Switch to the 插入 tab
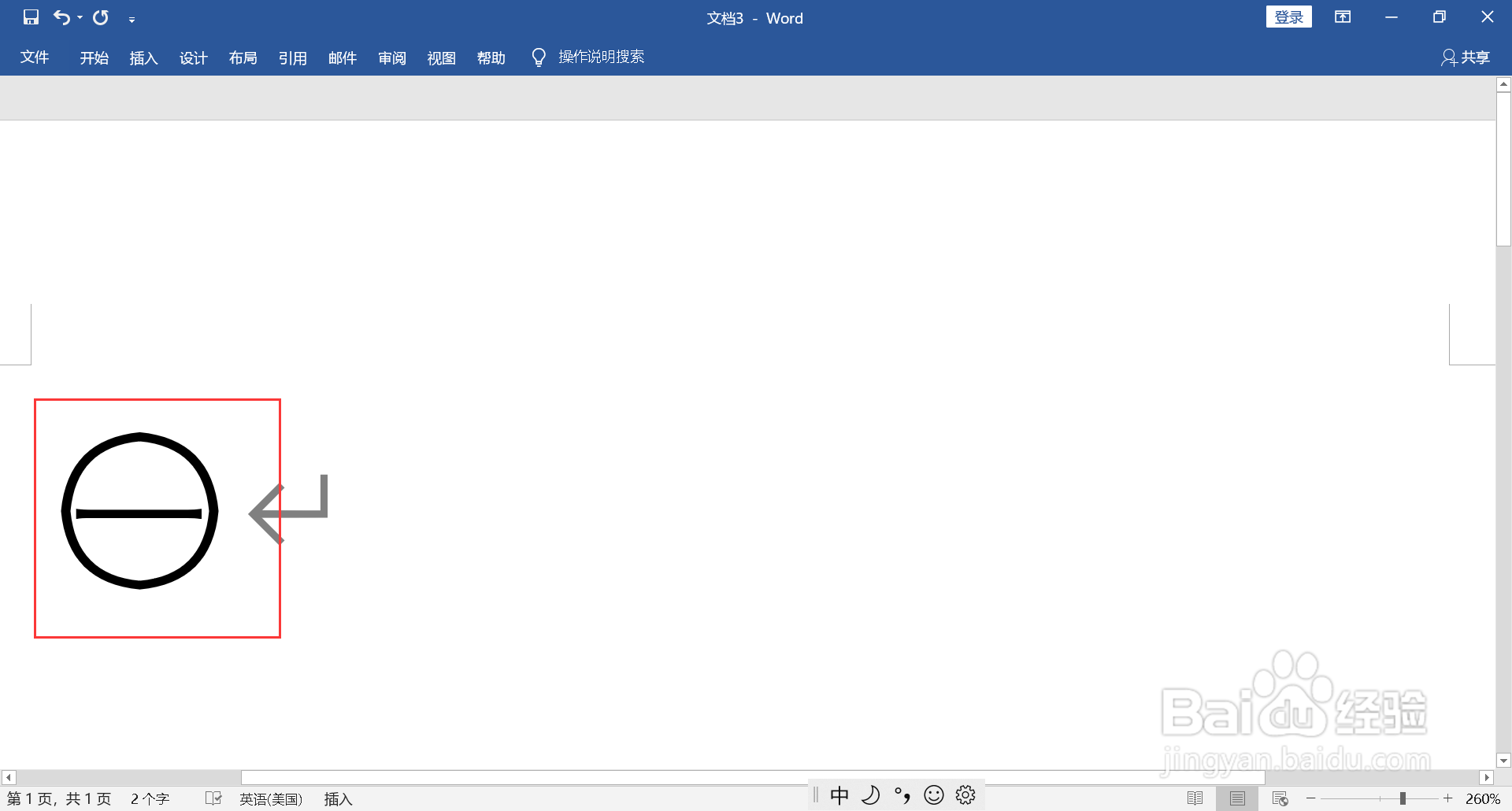The width and height of the screenshot is (1512, 811). [x=143, y=57]
